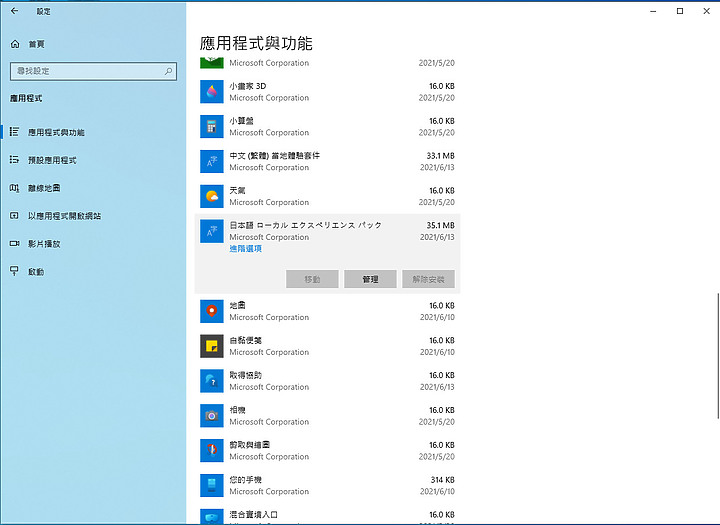Open 應用程式與功能 in the sidebar
Image resolution: width=720 pixels, height=525 pixels.
(x=56, y=132)
